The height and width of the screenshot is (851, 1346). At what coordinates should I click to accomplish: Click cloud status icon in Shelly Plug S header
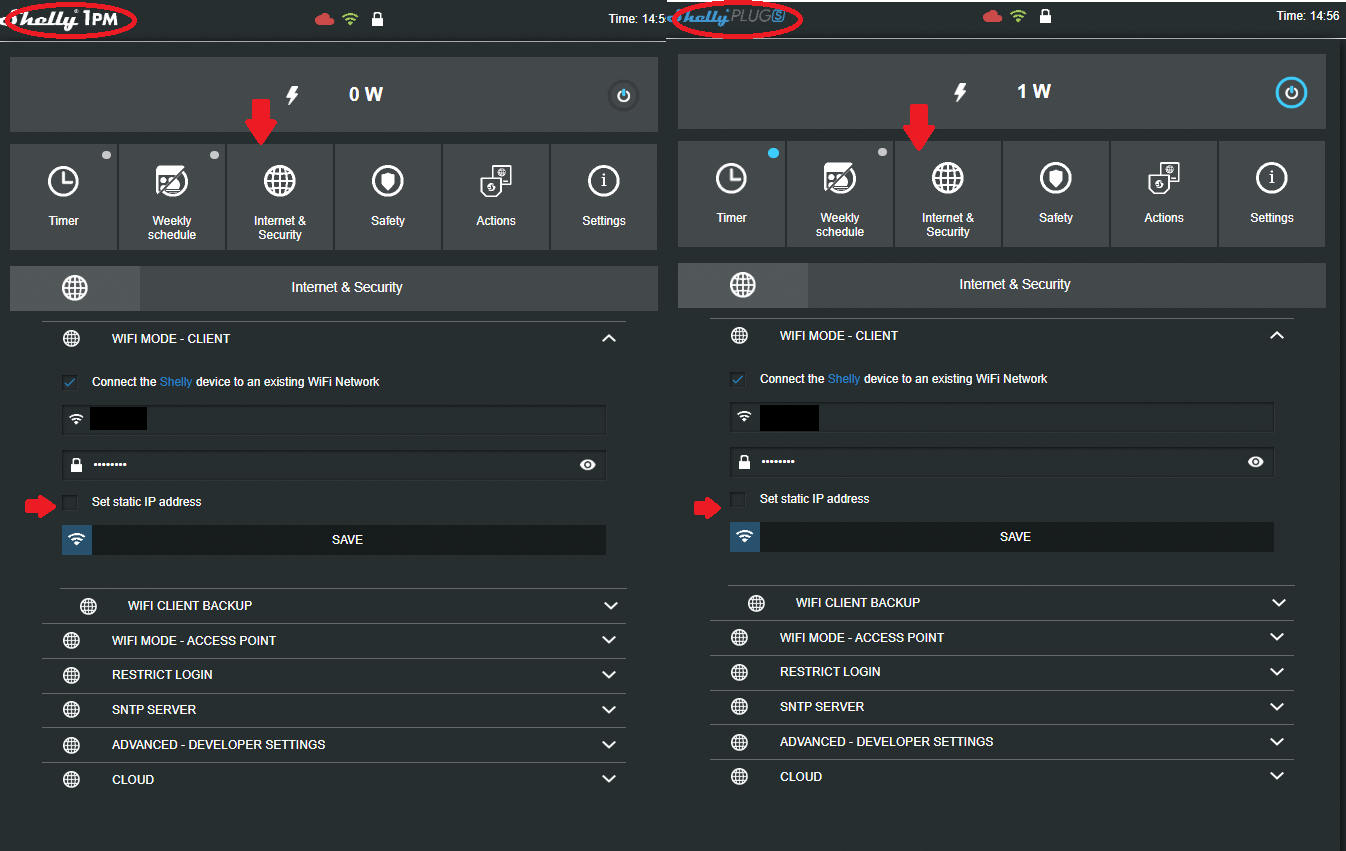pyautogui.click(x=992, y=16)
